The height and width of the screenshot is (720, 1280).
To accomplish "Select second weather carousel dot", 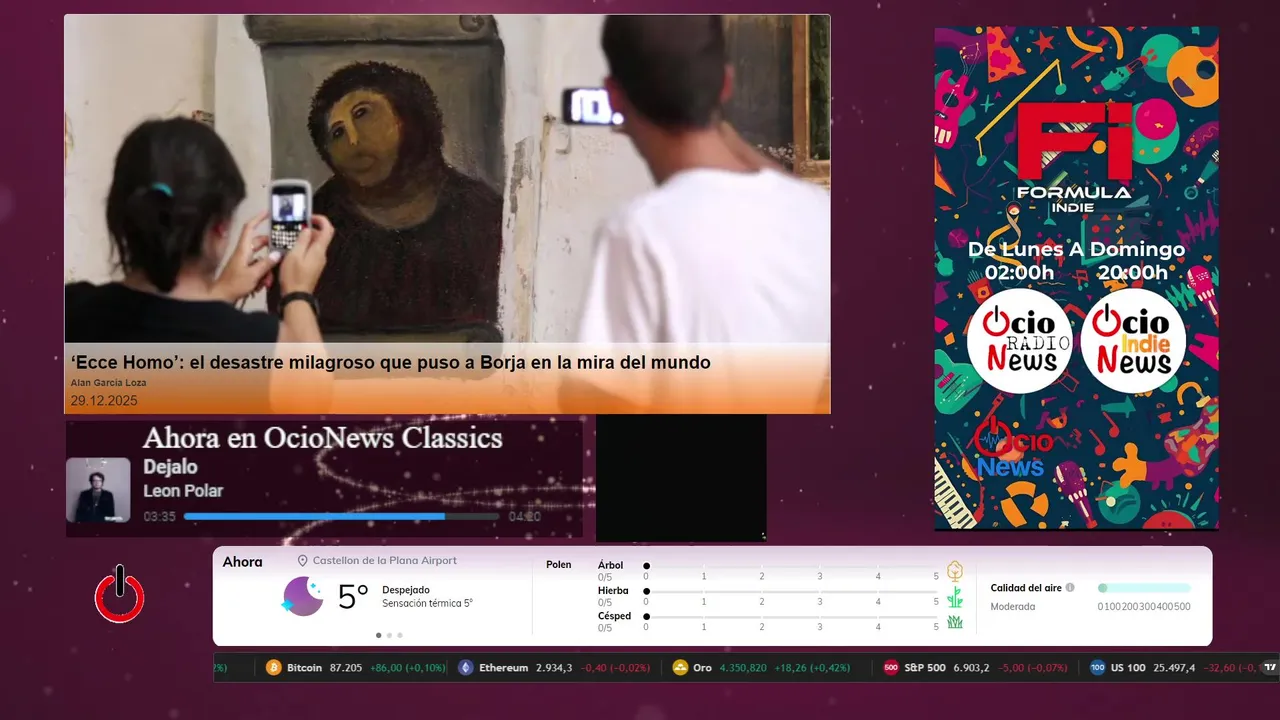I will point(389,635).
